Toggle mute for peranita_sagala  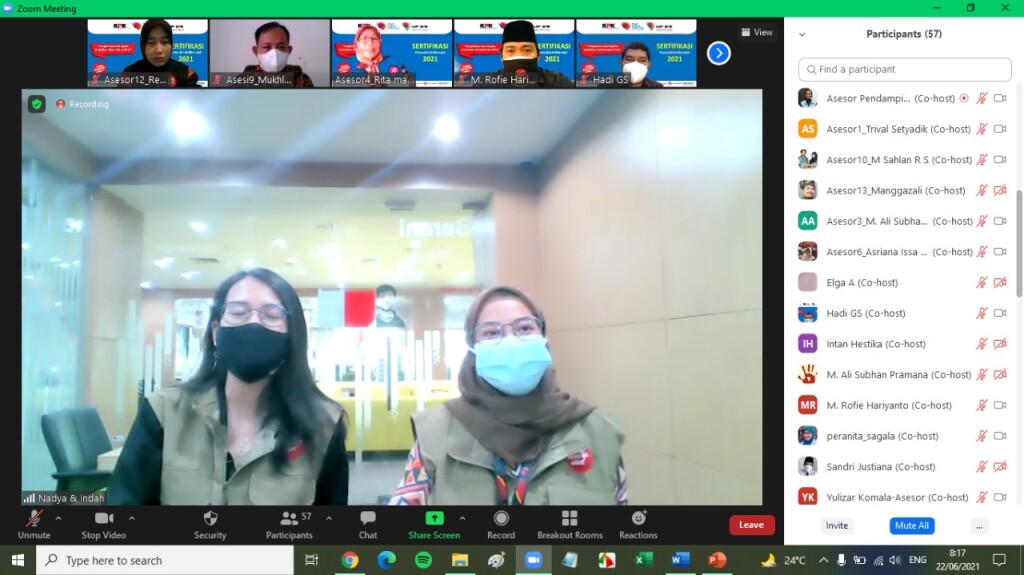click(982, 436)
